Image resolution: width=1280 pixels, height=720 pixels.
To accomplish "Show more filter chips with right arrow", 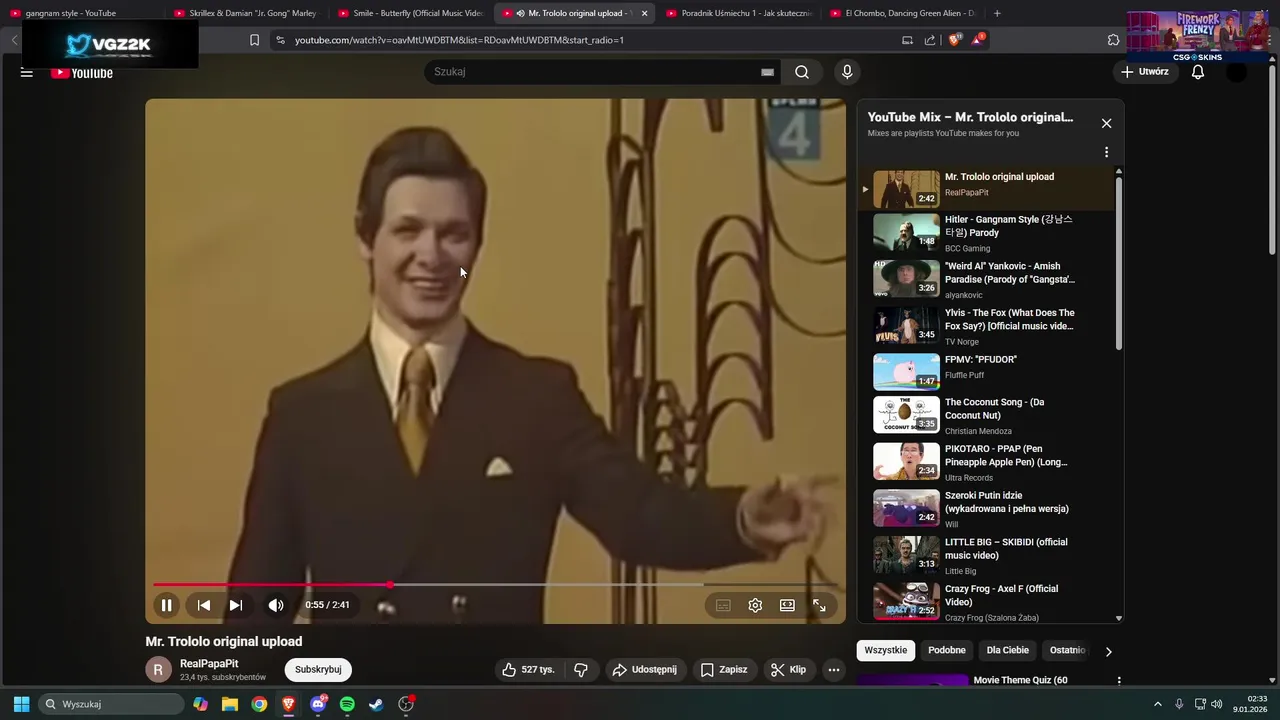I will (1108, 651).
